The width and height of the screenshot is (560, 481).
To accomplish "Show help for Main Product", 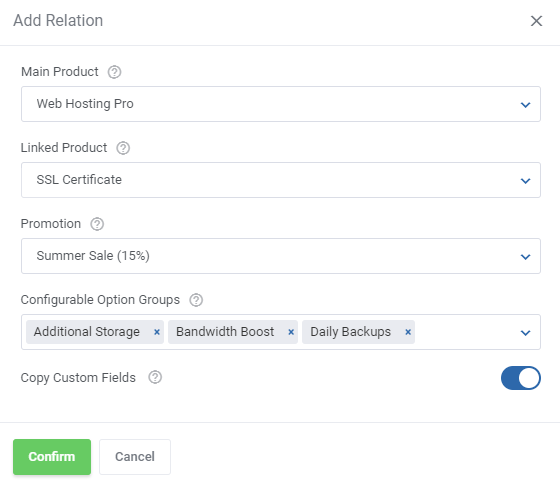I will tap(114, 72).
